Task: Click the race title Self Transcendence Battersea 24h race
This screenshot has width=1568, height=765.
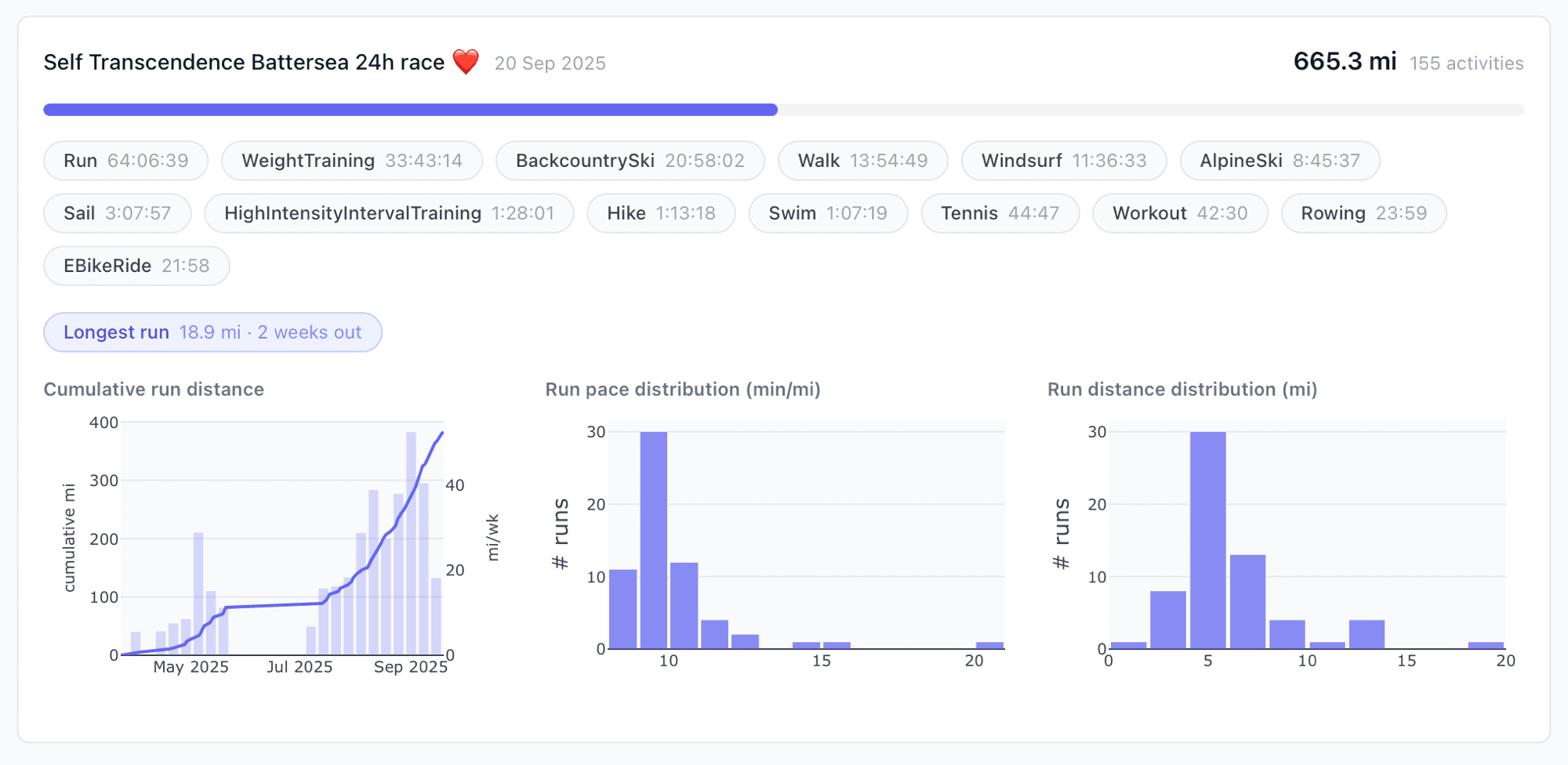Action: [244, 63]
